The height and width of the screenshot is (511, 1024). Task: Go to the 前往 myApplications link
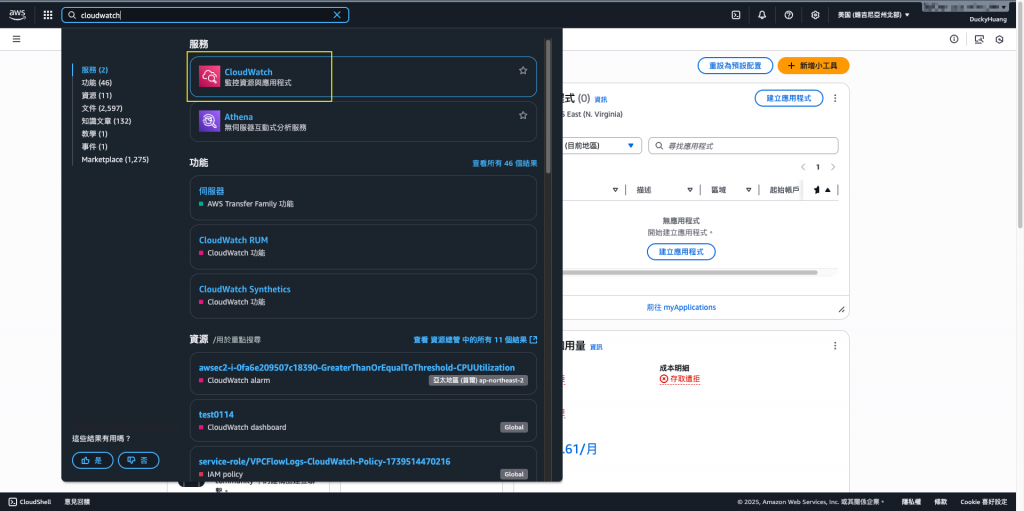pos(681,307)
